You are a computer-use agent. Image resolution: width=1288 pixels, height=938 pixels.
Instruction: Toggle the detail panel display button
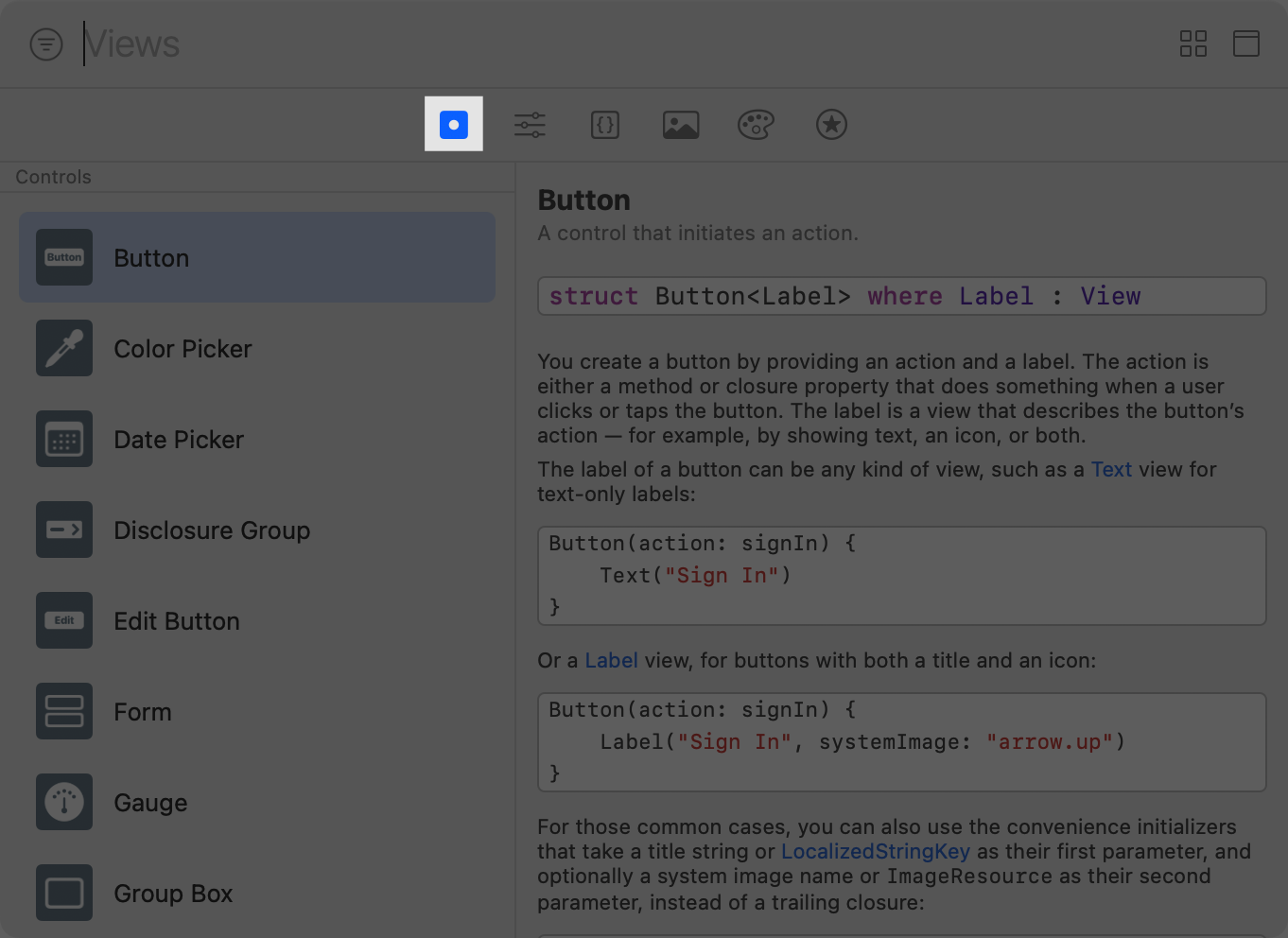(x=1245, y=43)
